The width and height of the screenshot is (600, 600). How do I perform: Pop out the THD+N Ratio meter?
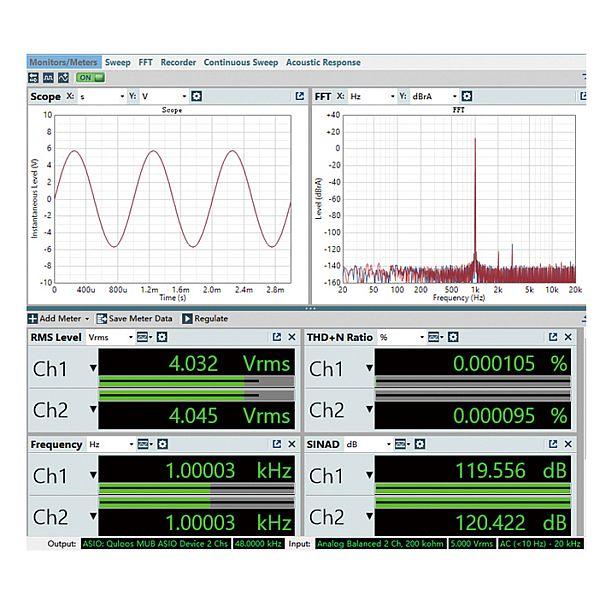click(552, 337)
